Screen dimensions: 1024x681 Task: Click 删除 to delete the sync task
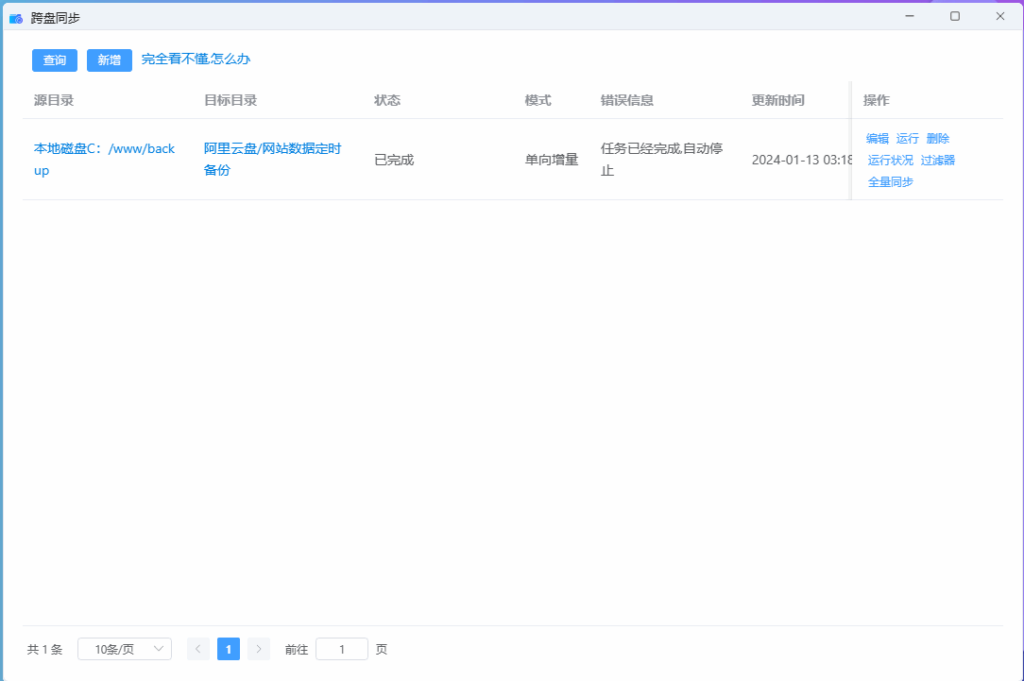coord(940,138)
